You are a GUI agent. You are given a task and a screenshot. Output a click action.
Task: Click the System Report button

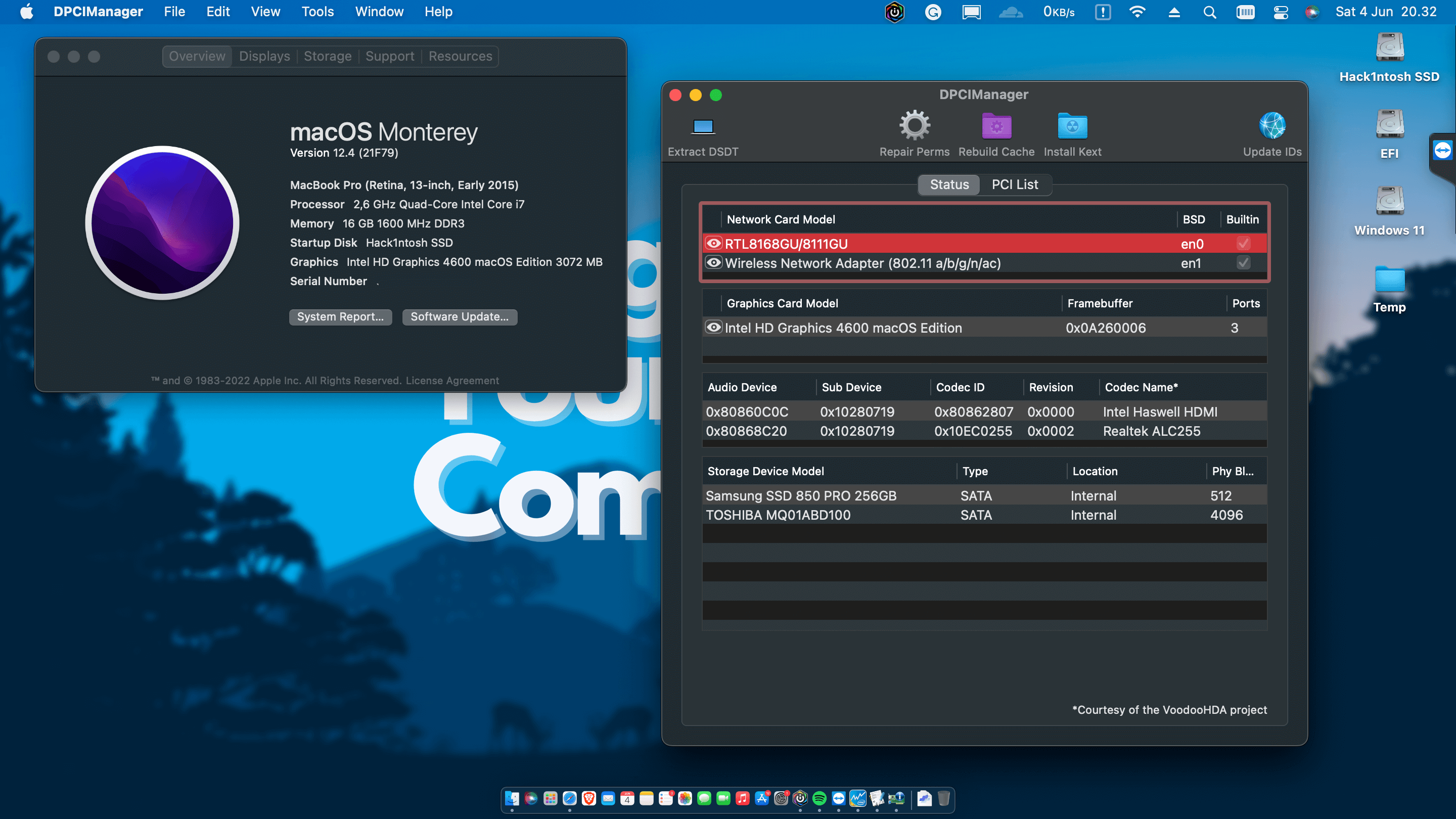pyautogui.click(x=340, y=316)
